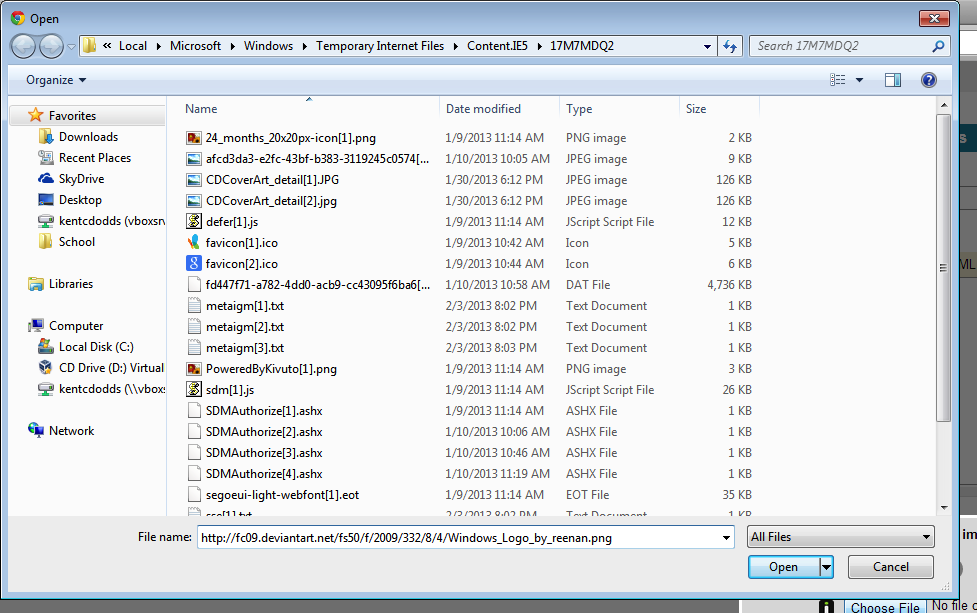The image size is (977, 613).
Task: Open the File name history dropdown arrow
Action: [727, 538]
